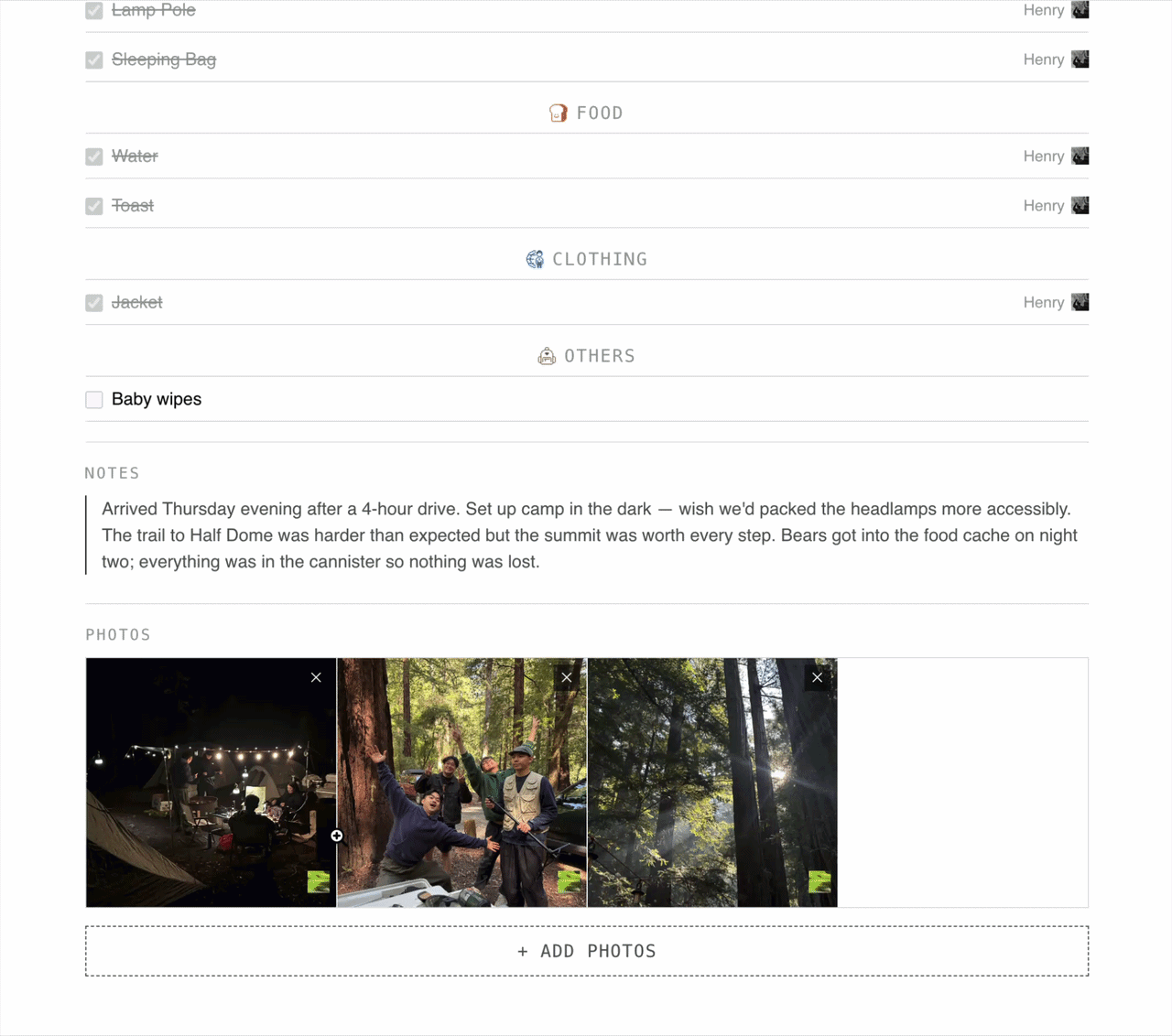Click the OTHERS section heading

point(600,356)
